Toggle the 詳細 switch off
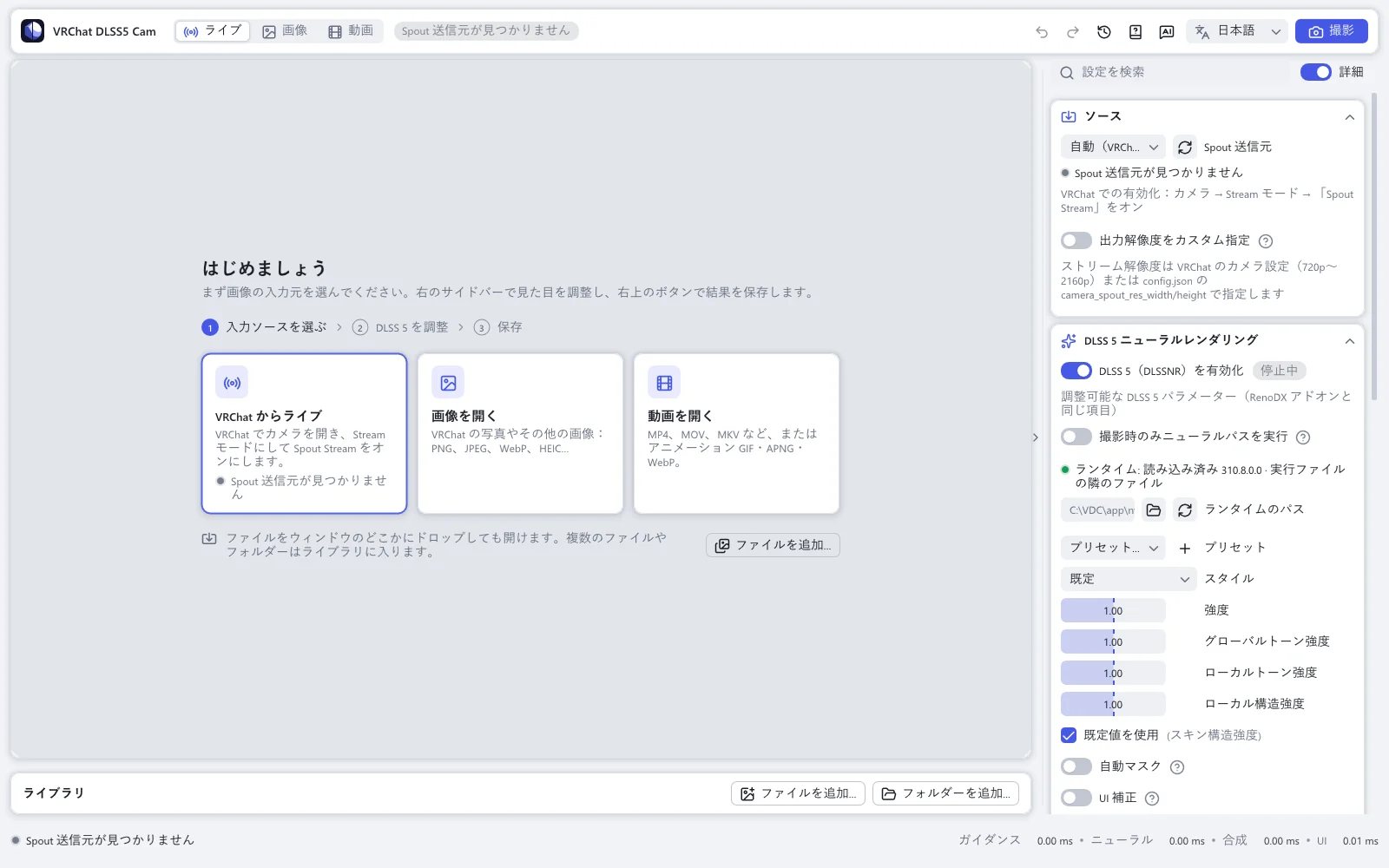This screenshot has height=868, width=1389. pos(1316,72)
